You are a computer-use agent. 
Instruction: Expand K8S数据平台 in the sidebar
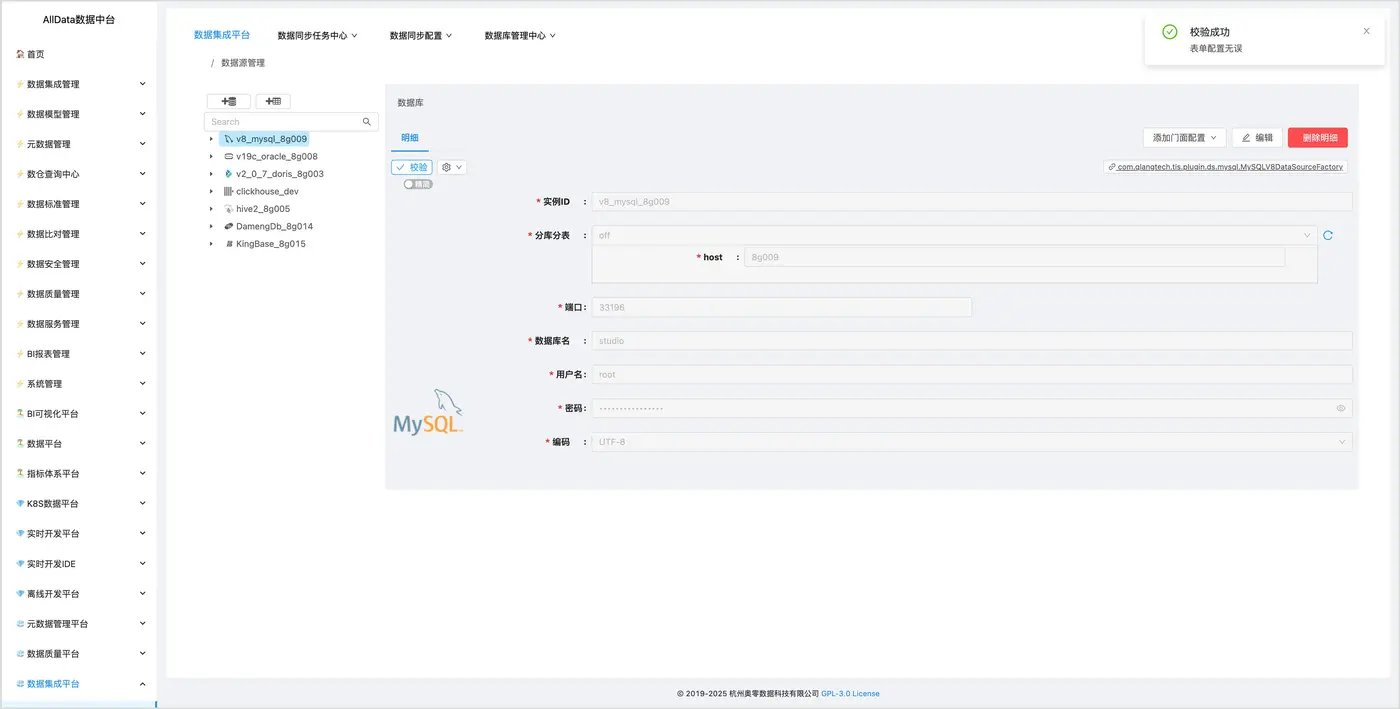[79, 504]
